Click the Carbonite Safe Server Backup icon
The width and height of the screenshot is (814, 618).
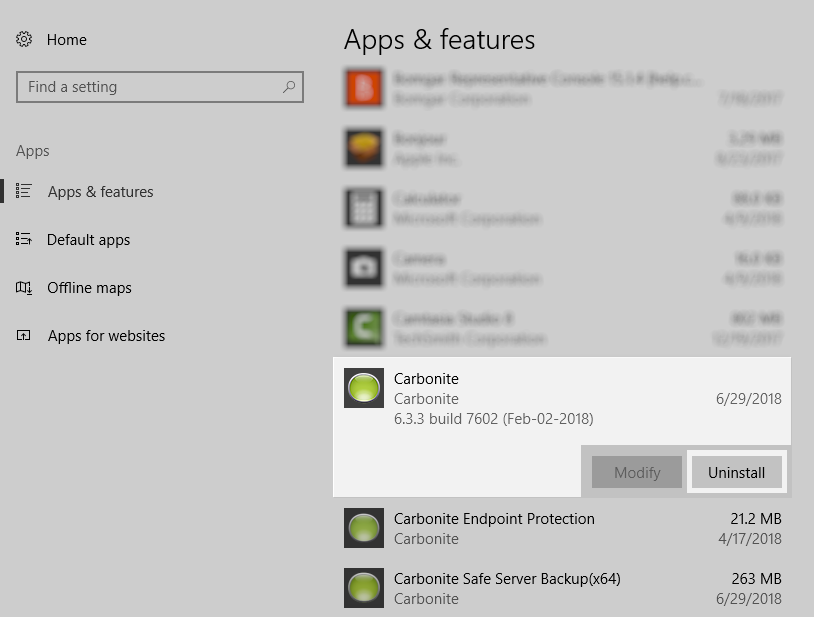pos(364,588)
